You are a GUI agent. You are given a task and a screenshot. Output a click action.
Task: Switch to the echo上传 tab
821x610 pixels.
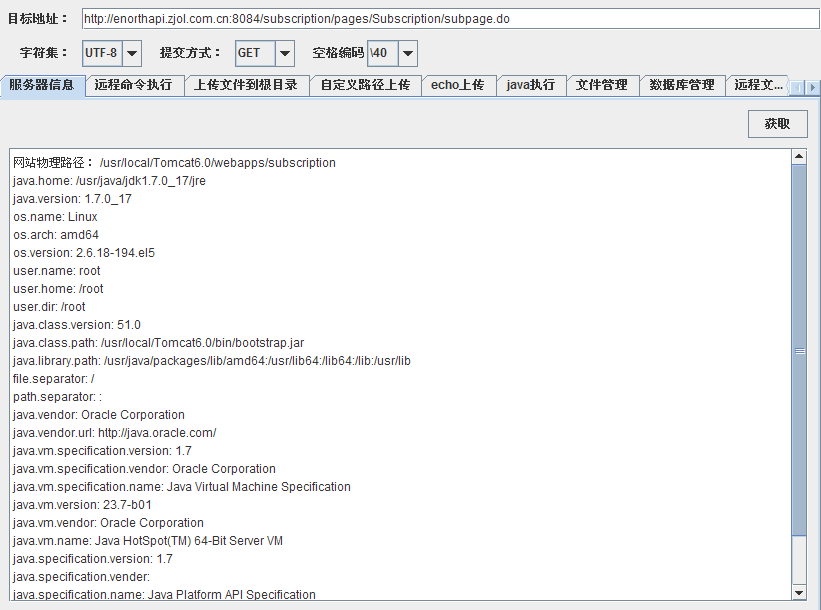[x=458, y=85]
